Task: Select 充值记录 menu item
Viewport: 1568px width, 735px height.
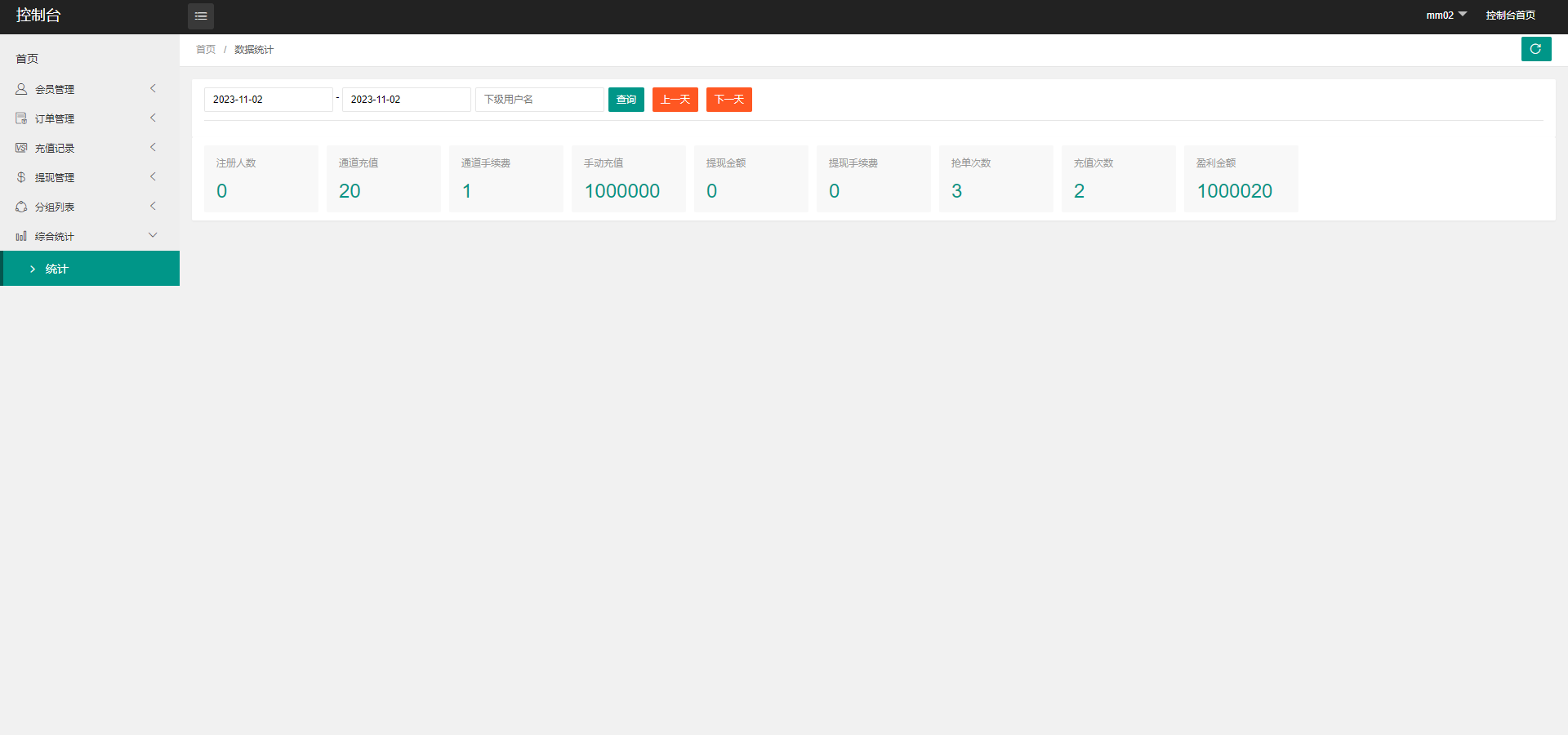Action: point(90,148)
